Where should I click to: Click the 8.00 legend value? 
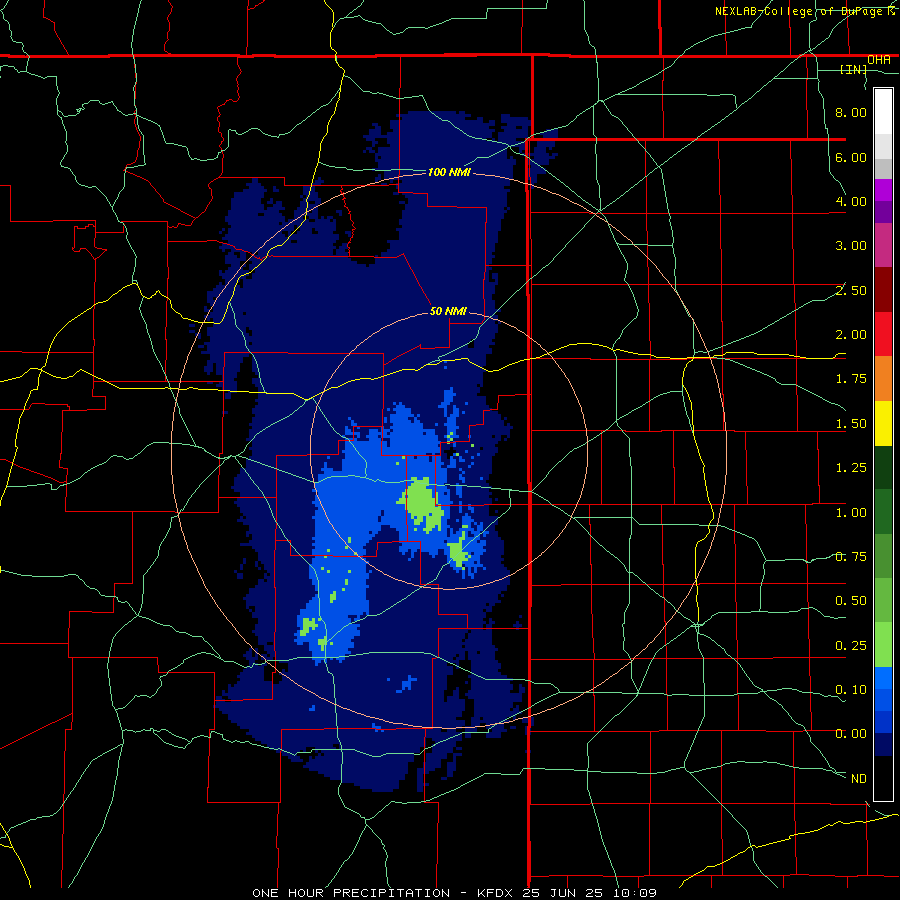851,112
